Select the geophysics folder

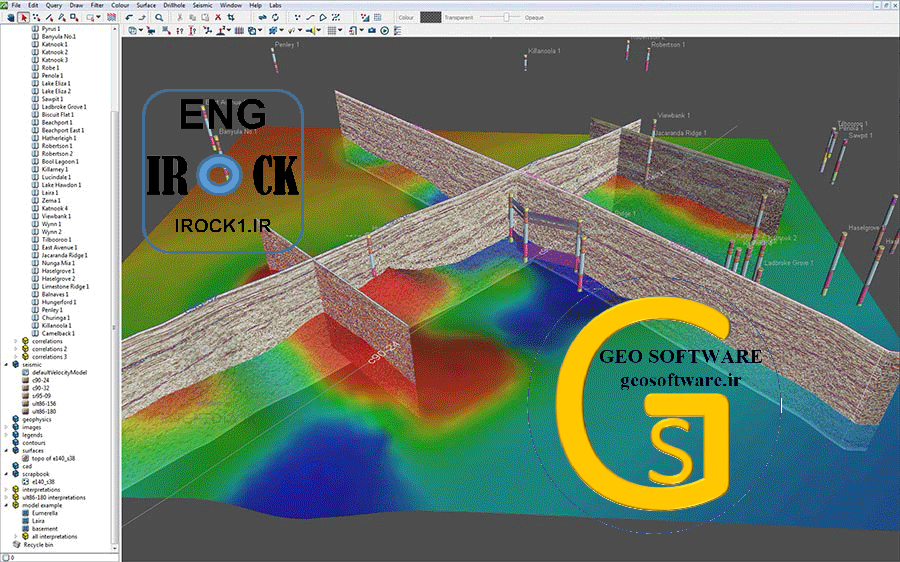click(x=36, y=419)
